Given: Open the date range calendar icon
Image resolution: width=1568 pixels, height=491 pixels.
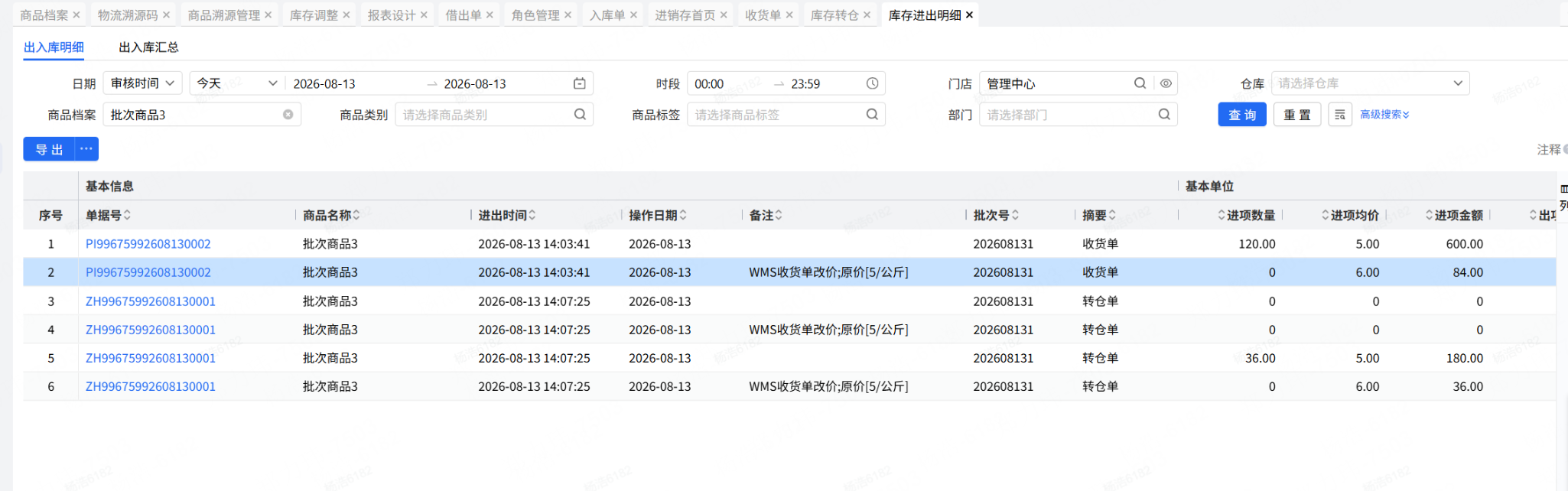Looking at the screenshot, I should click(x=580, y=83).
